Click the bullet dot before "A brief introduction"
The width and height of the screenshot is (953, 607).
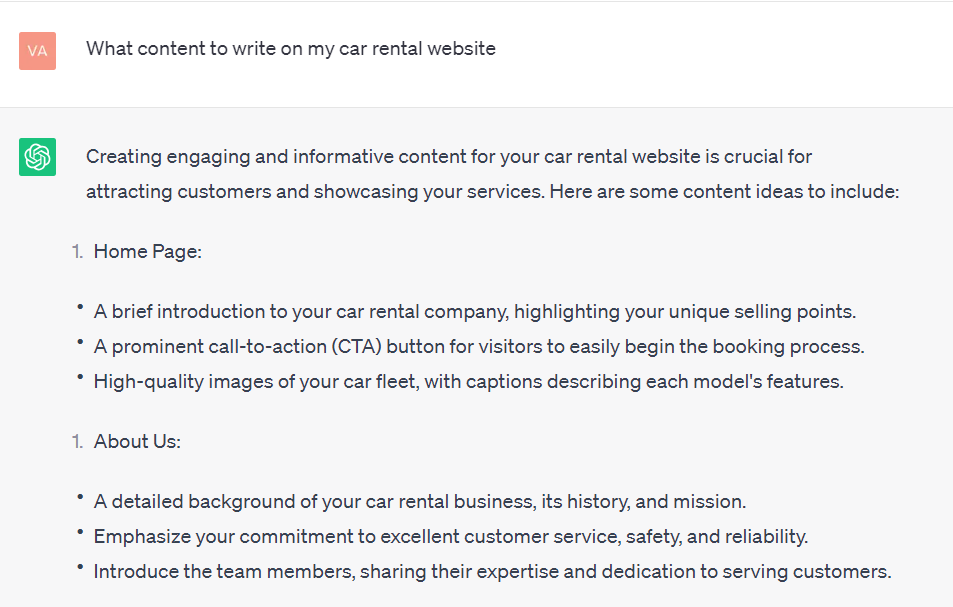click(x=78, y=307)
